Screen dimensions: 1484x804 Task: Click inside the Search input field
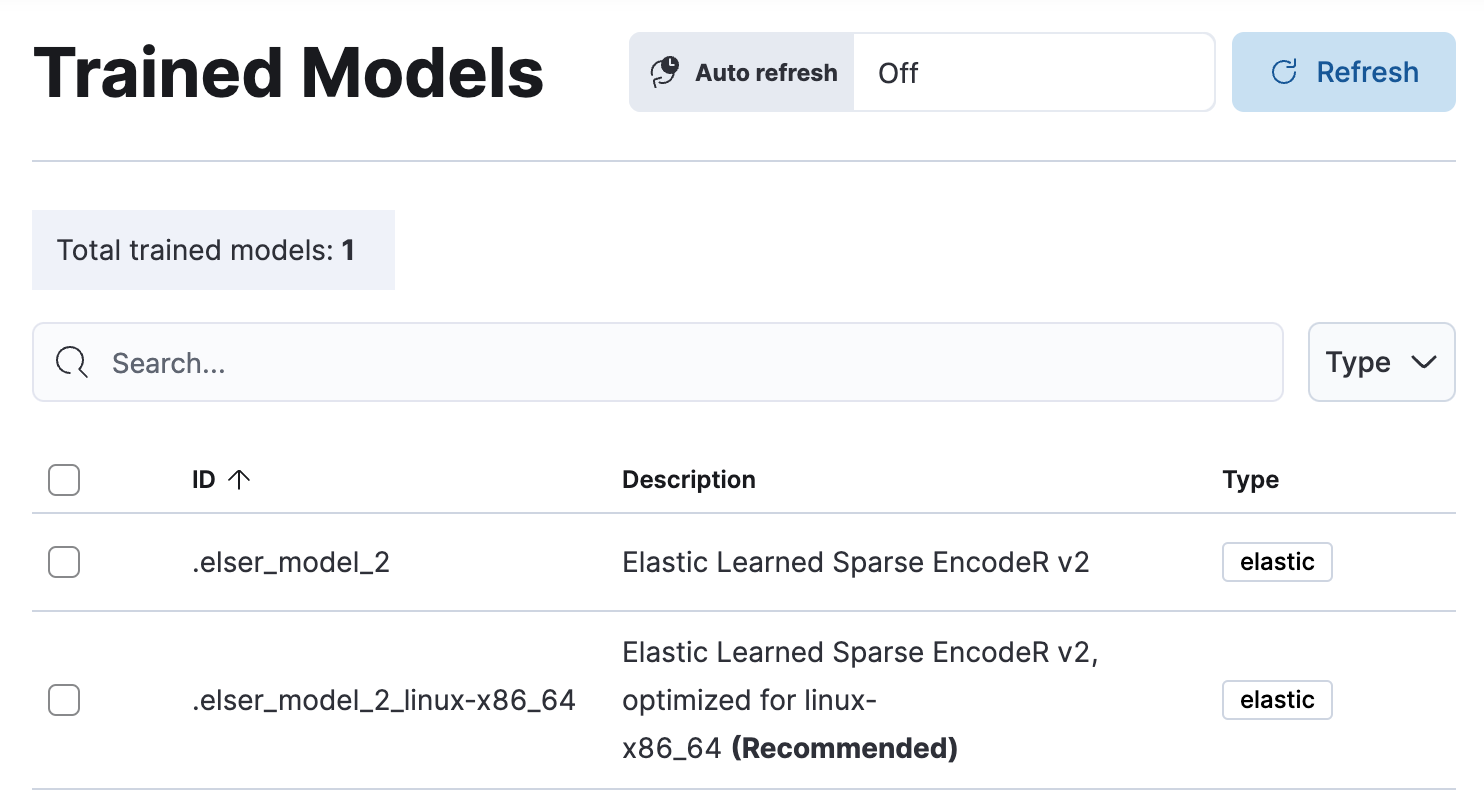pos(400,362)
